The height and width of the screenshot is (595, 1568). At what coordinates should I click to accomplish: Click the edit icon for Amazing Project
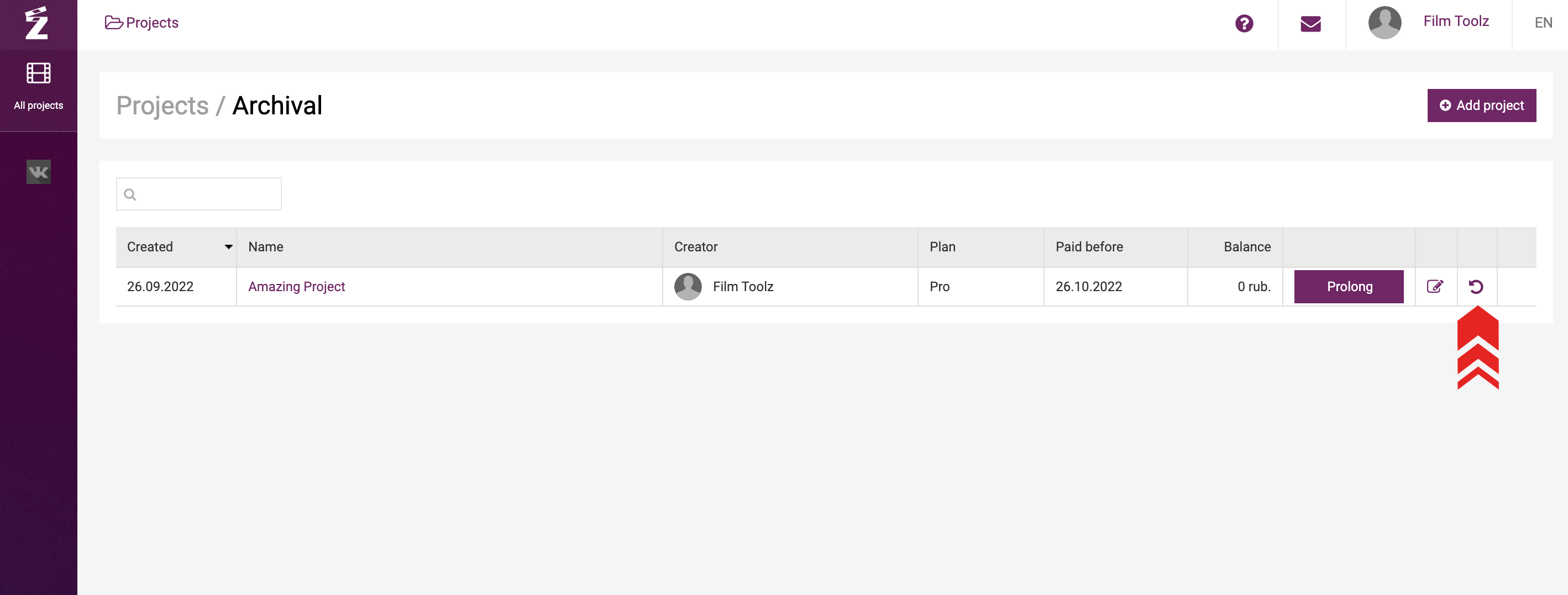pos(1435,287)
